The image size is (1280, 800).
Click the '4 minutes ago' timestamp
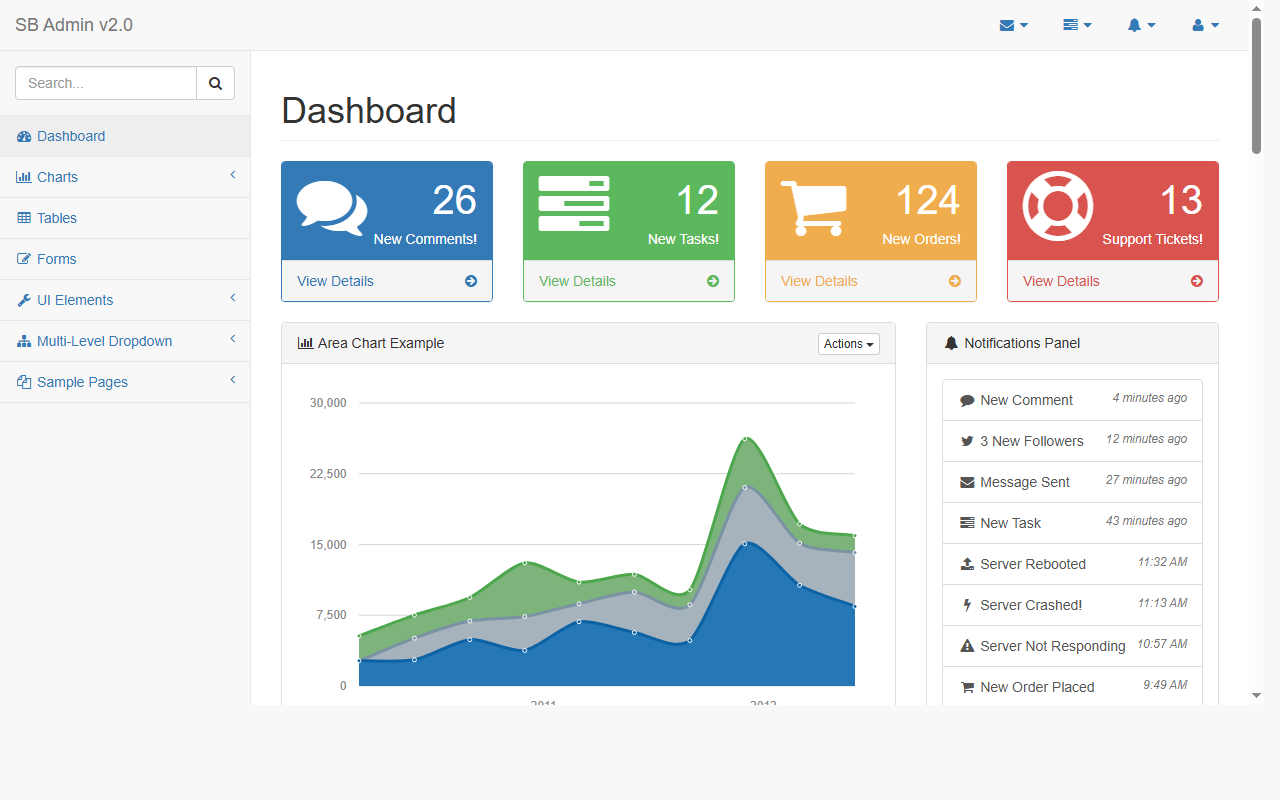[1150, 398]
